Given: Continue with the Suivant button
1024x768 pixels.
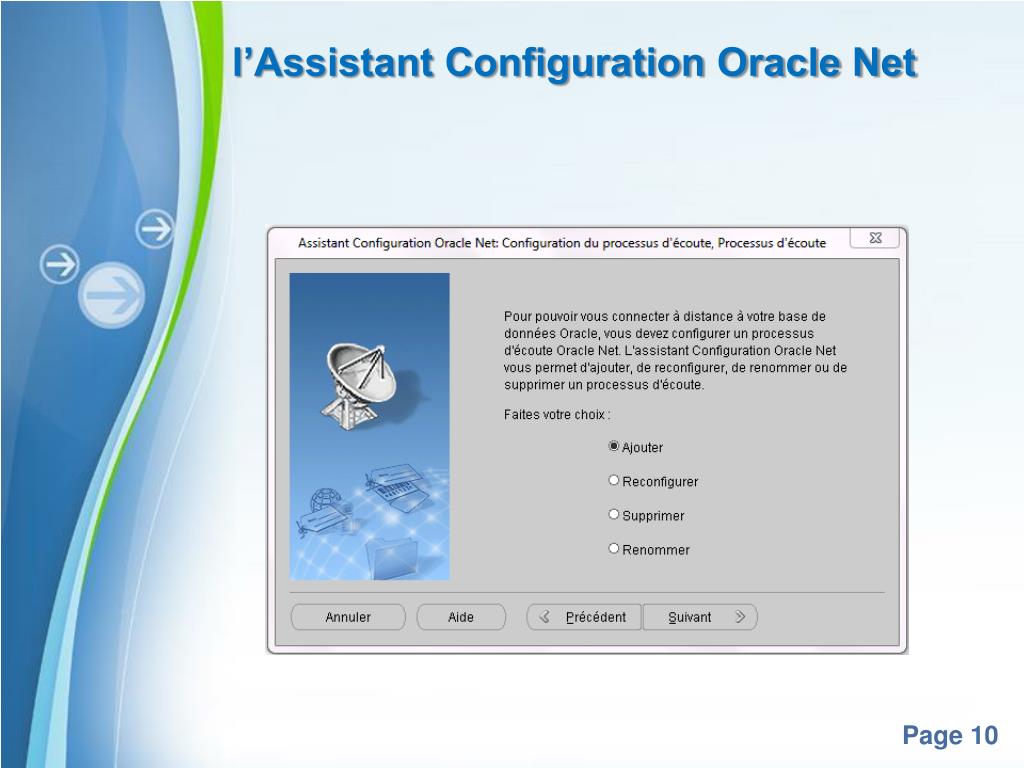Looking at the screenshot, I should [700, 617].
